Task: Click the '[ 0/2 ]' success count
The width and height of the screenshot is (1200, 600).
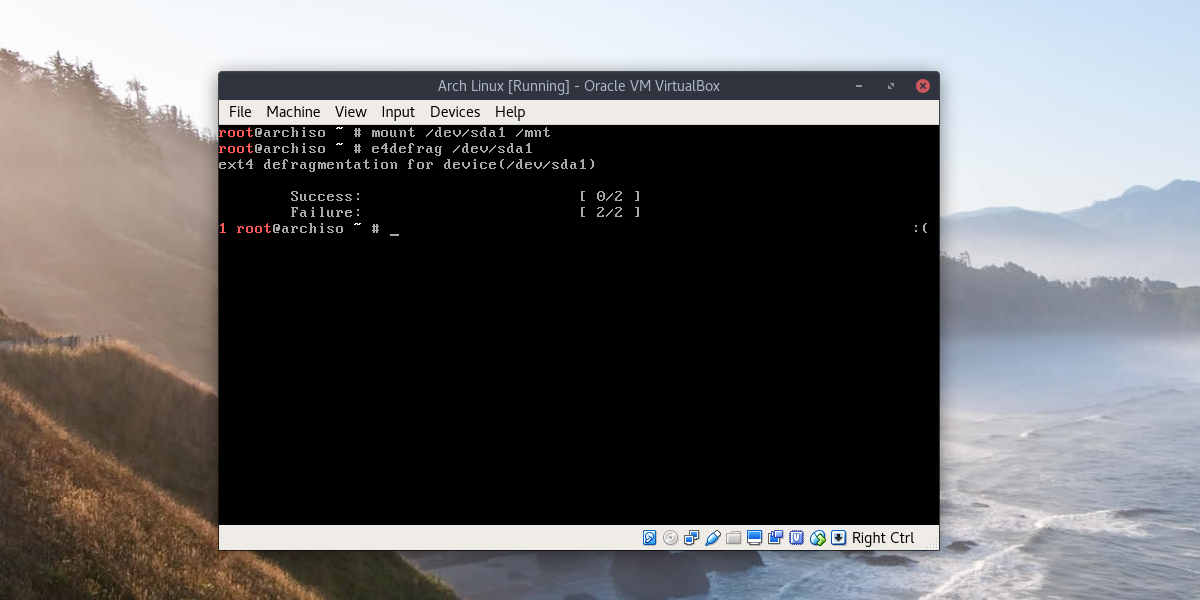Action: (610, 196)
